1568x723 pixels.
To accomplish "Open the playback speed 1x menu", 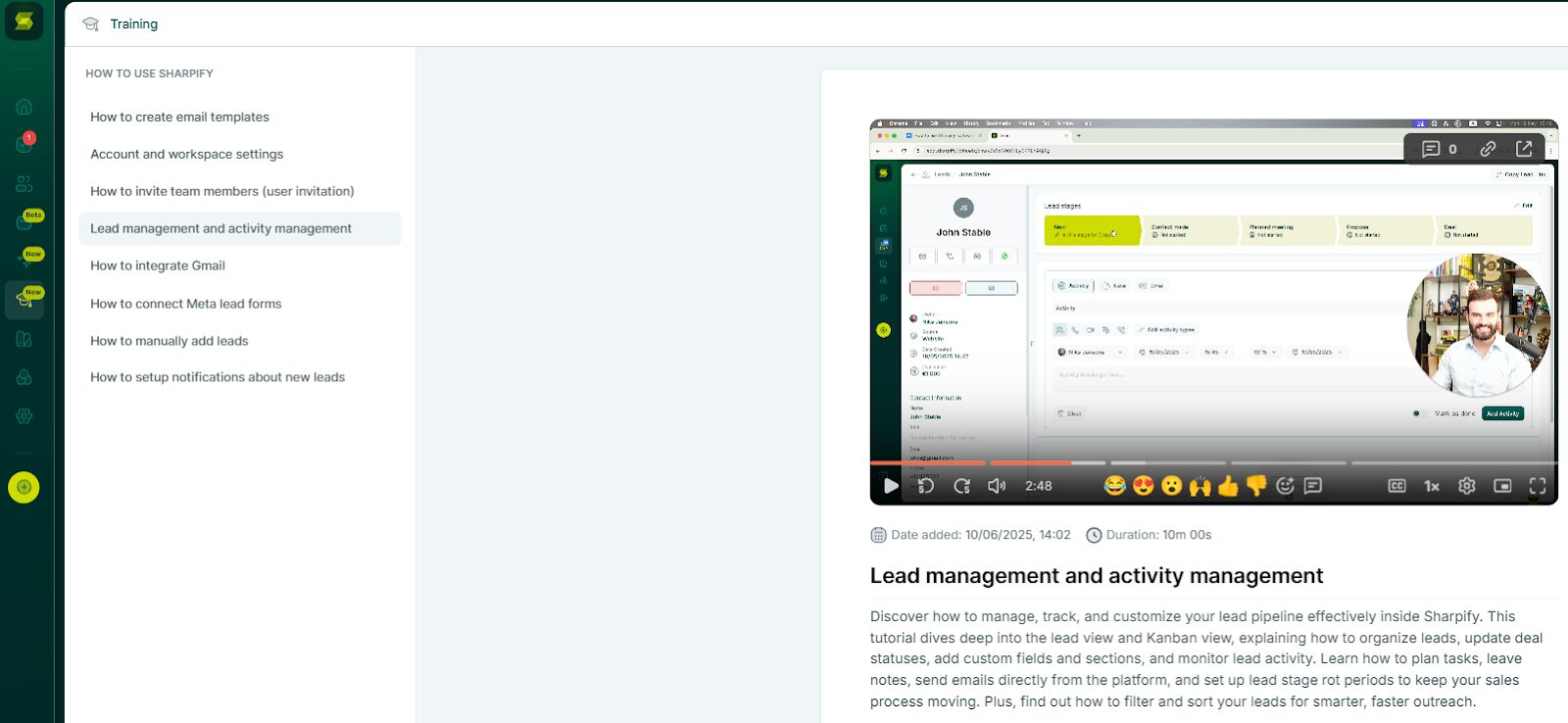I will click(x=1432, y=486).
